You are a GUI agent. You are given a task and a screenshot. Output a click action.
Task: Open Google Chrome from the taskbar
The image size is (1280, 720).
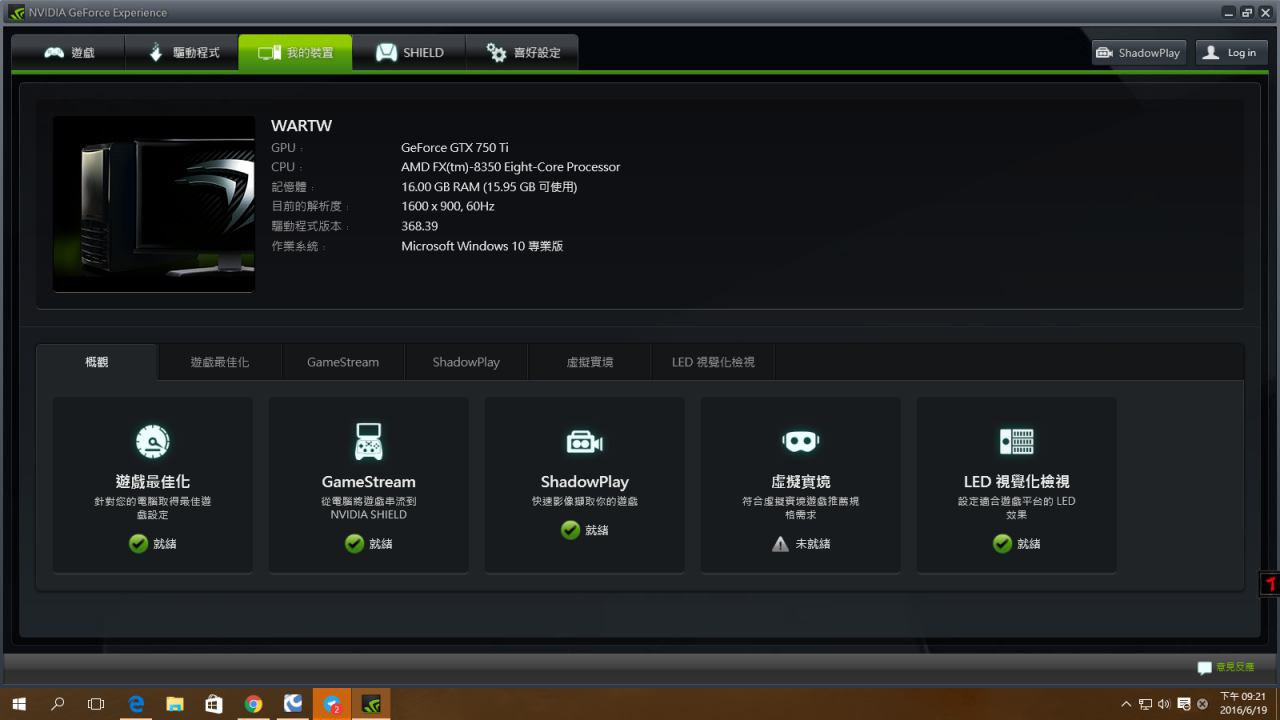click(253, 704)
